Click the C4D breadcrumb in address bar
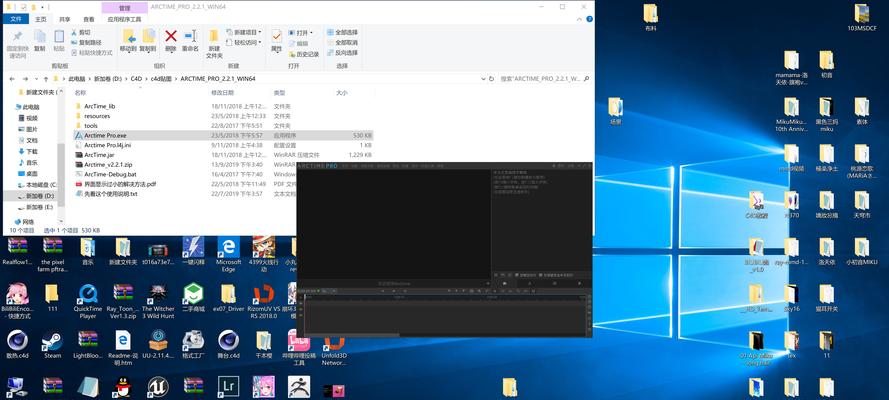The image size is (889, 400). (x=136, y=79)
